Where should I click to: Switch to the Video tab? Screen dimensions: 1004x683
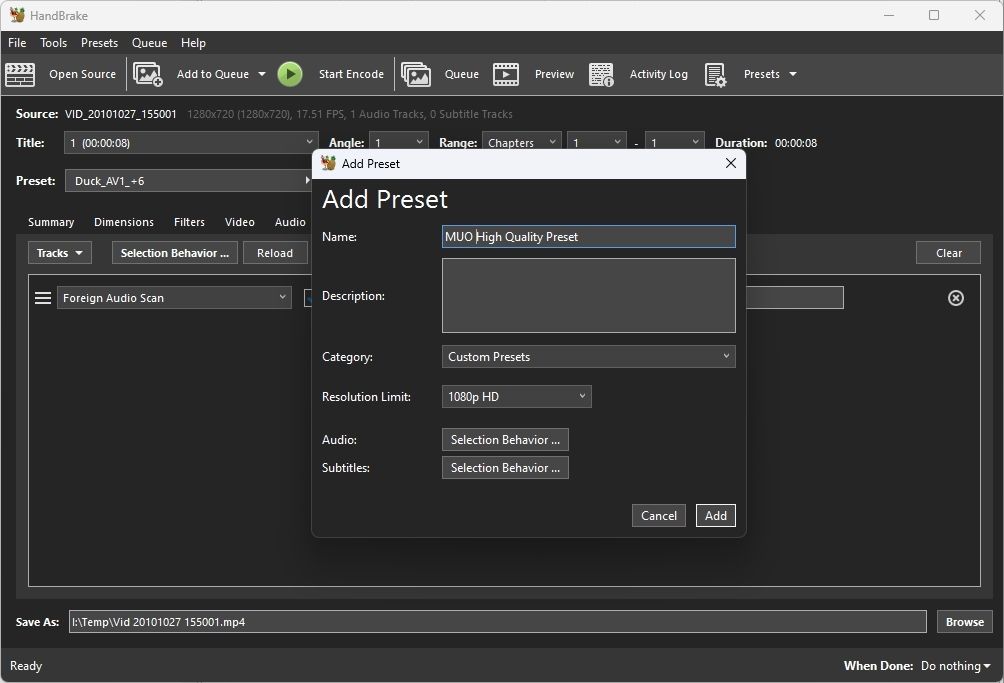click(239, 222)
